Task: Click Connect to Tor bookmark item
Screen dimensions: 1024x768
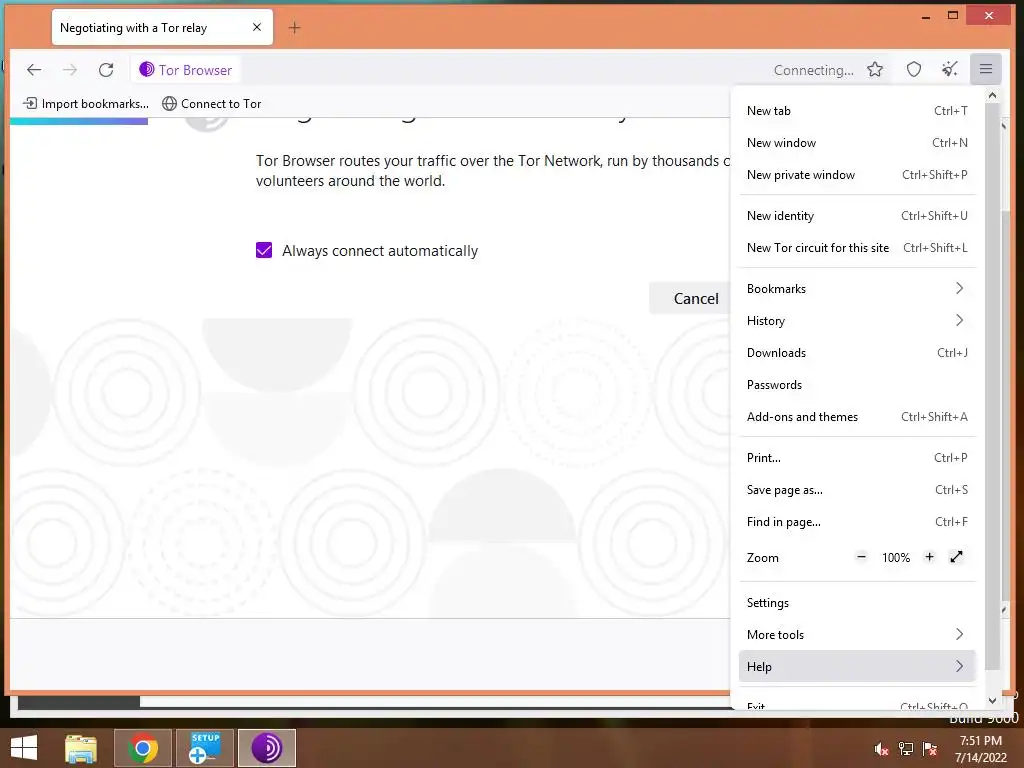Action: [212, 104]
